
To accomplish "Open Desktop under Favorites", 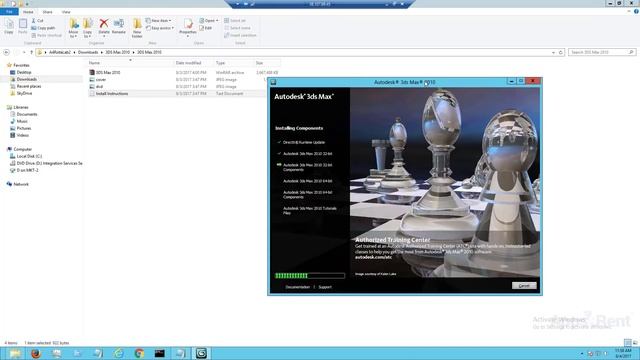I will 24,72.
